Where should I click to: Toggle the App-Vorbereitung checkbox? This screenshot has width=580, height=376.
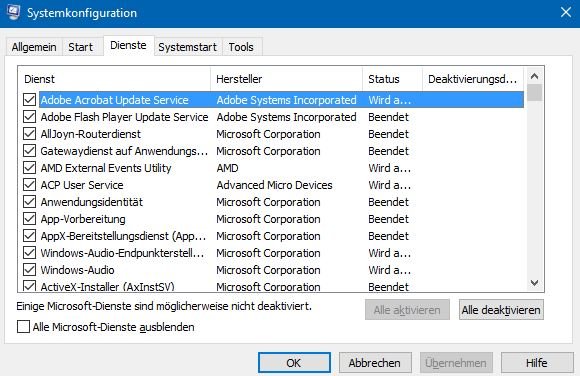click(29, 219)
